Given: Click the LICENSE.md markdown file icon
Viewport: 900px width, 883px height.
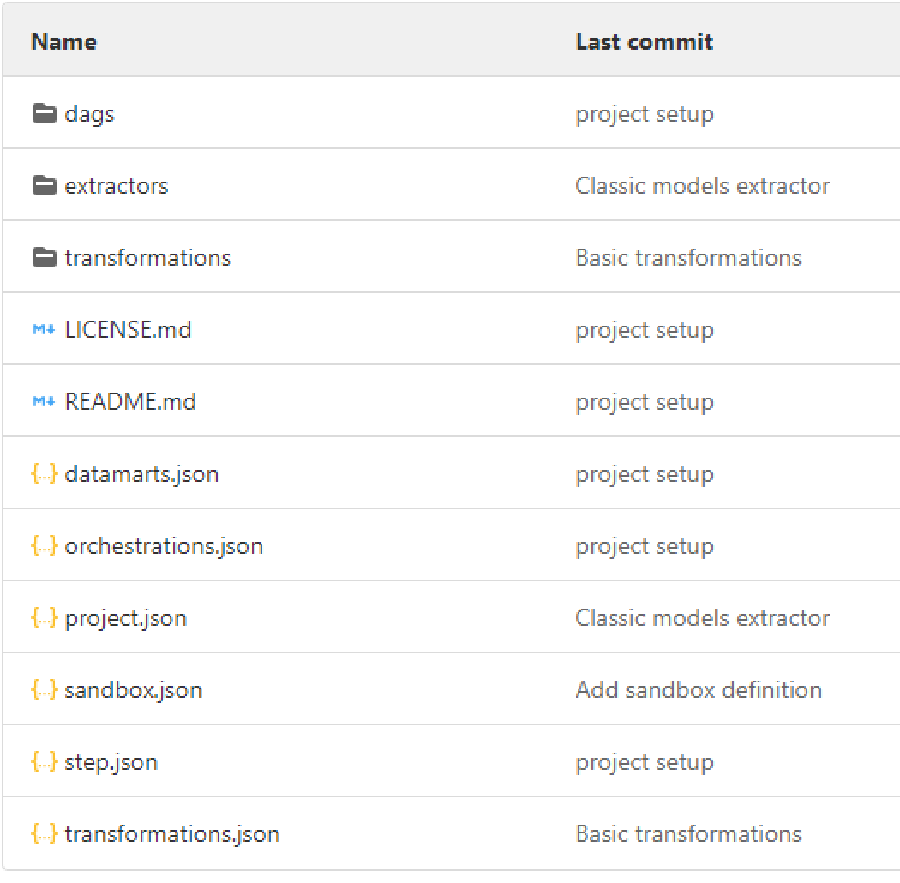Looking at the screenshot, I should point(44,330).
